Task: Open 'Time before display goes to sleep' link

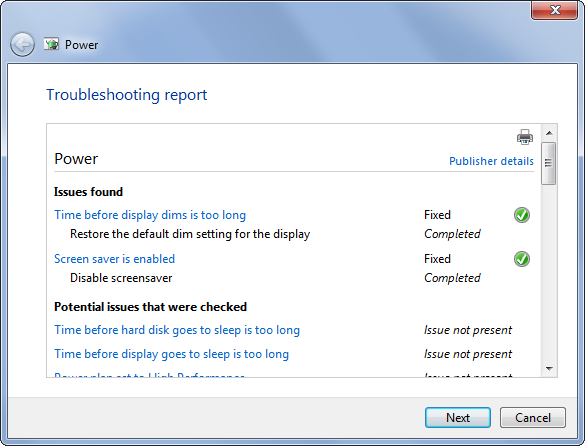Action: (x=171, y=354)
